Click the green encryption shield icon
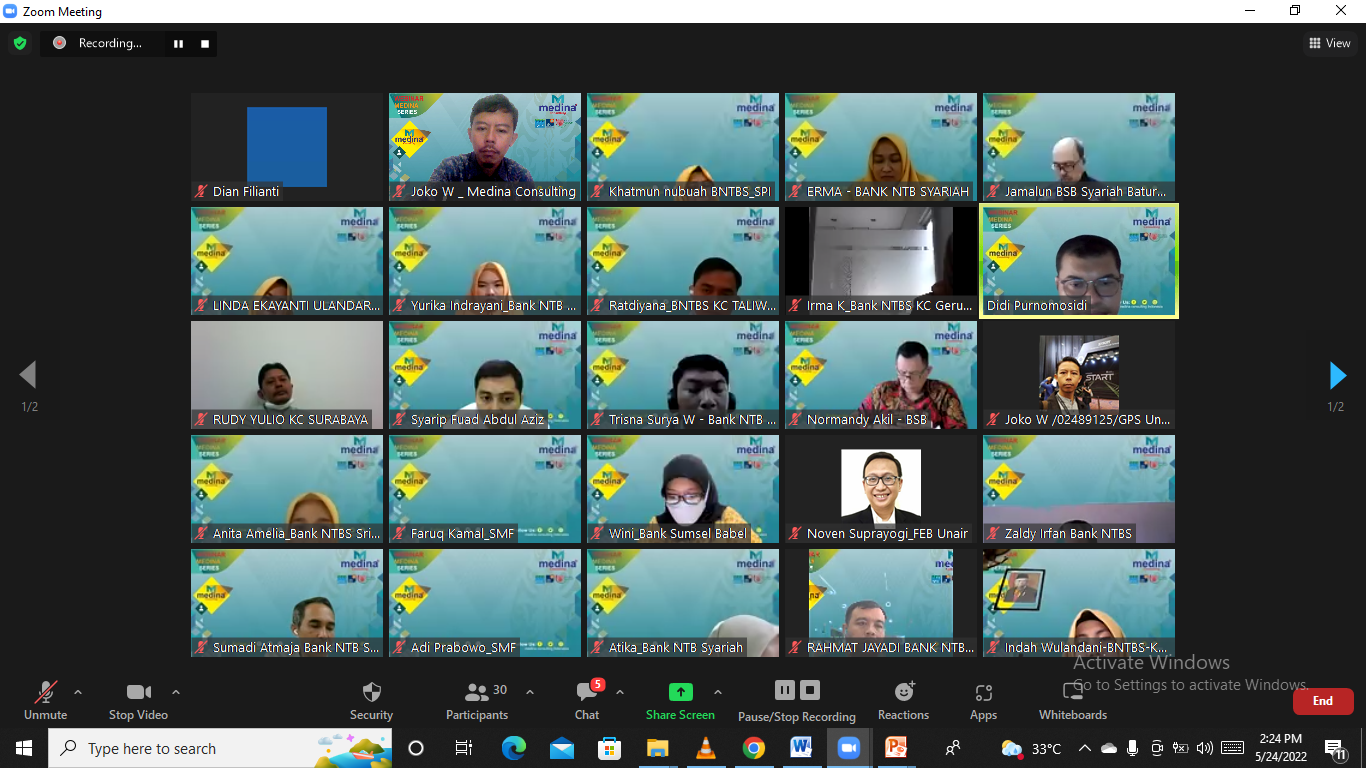 coord(20,43)
